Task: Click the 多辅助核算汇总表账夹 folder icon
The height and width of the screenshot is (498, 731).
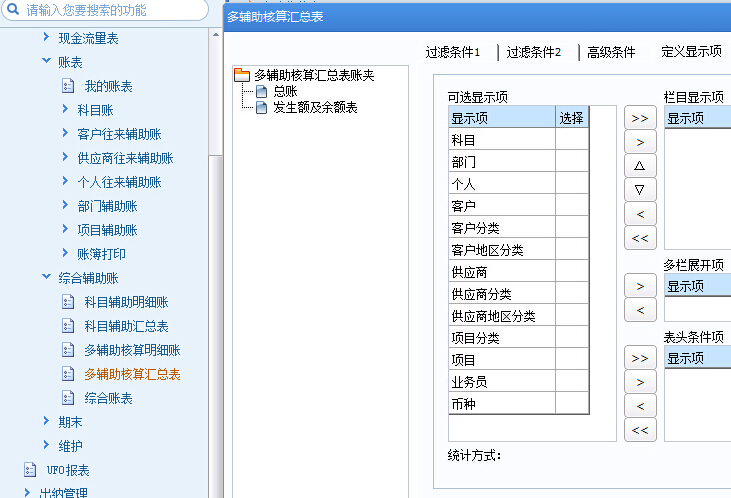Action: [242, 75]
